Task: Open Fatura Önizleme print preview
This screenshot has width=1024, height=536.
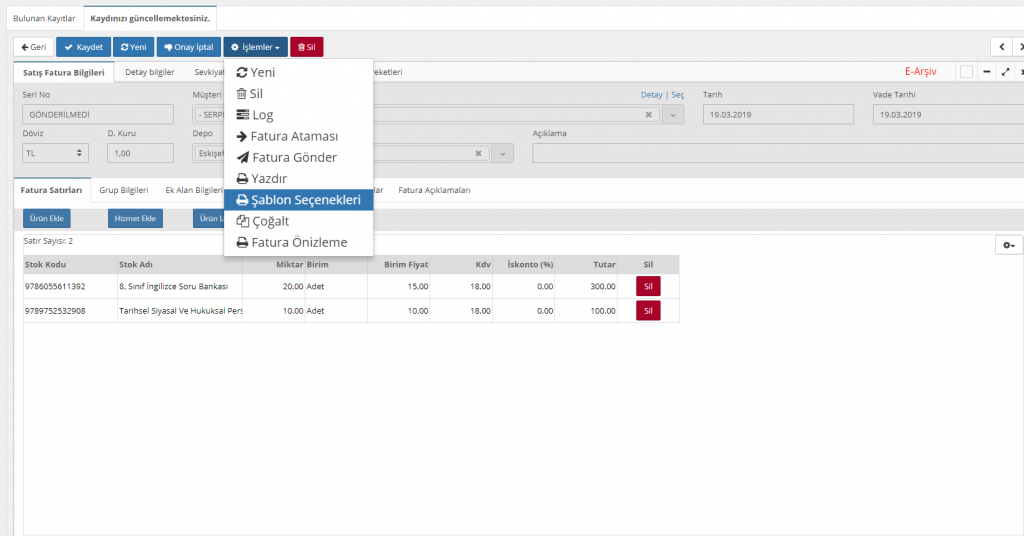Action: pos(298,242)
